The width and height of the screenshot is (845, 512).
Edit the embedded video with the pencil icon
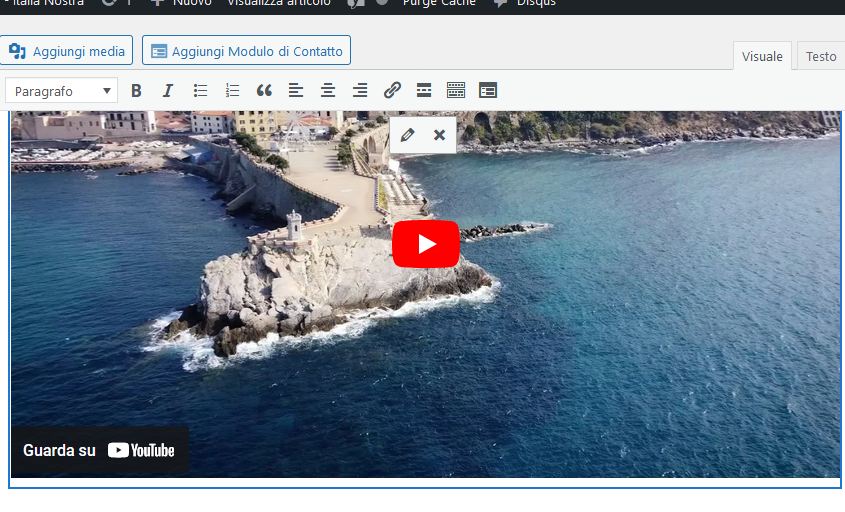pyautogui.click(x=407, y=135)
